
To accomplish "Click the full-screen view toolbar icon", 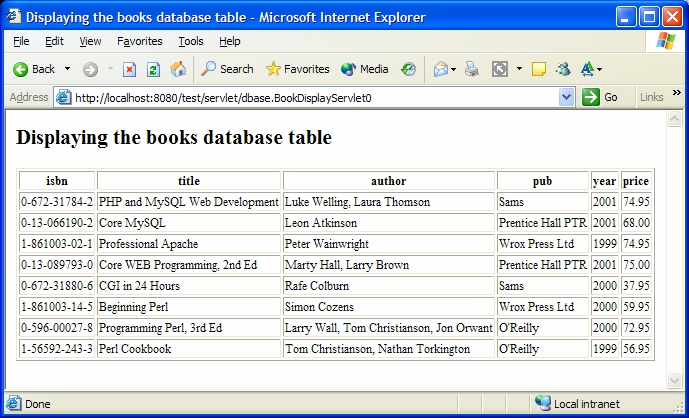I will point(500,69).
